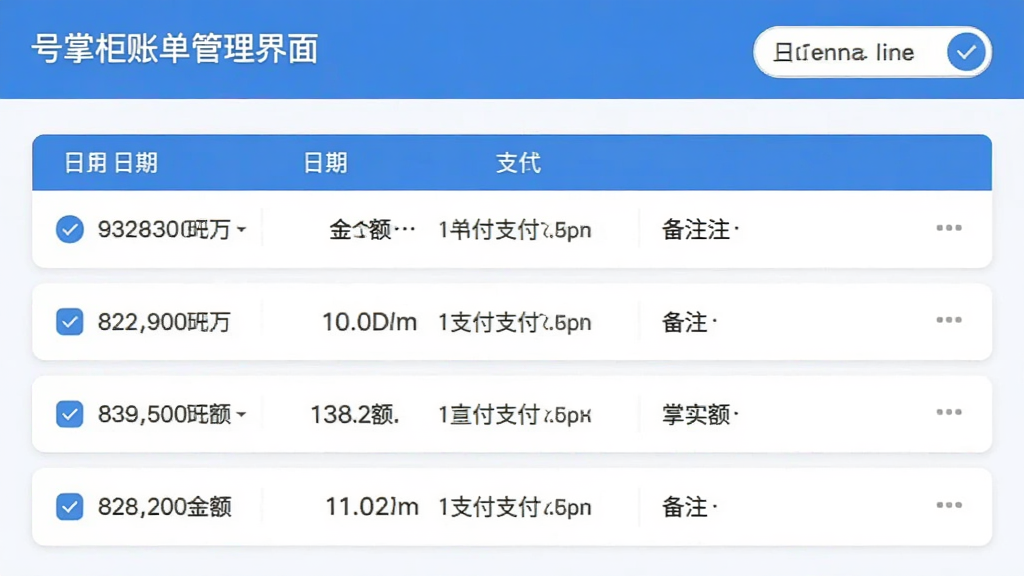Click the header pill field with text 'line'

tap(872, 52)
